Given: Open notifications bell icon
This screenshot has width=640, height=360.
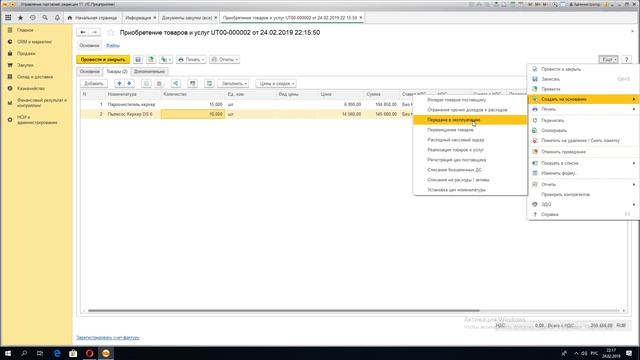Looking at the screenshot, I should tap(57, 18).
